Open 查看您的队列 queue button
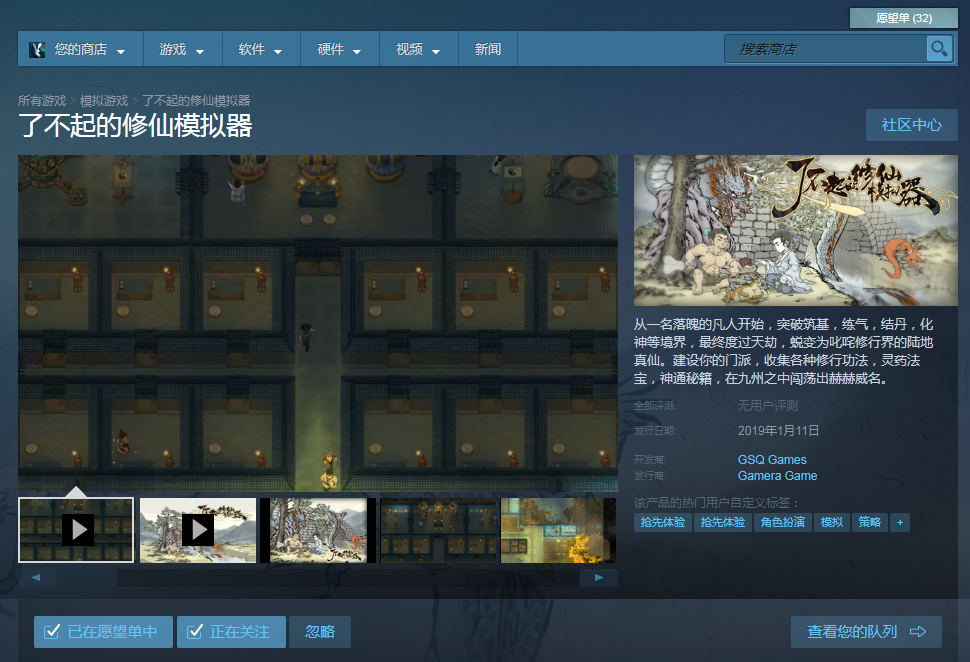970x662 pixels. 866,632
